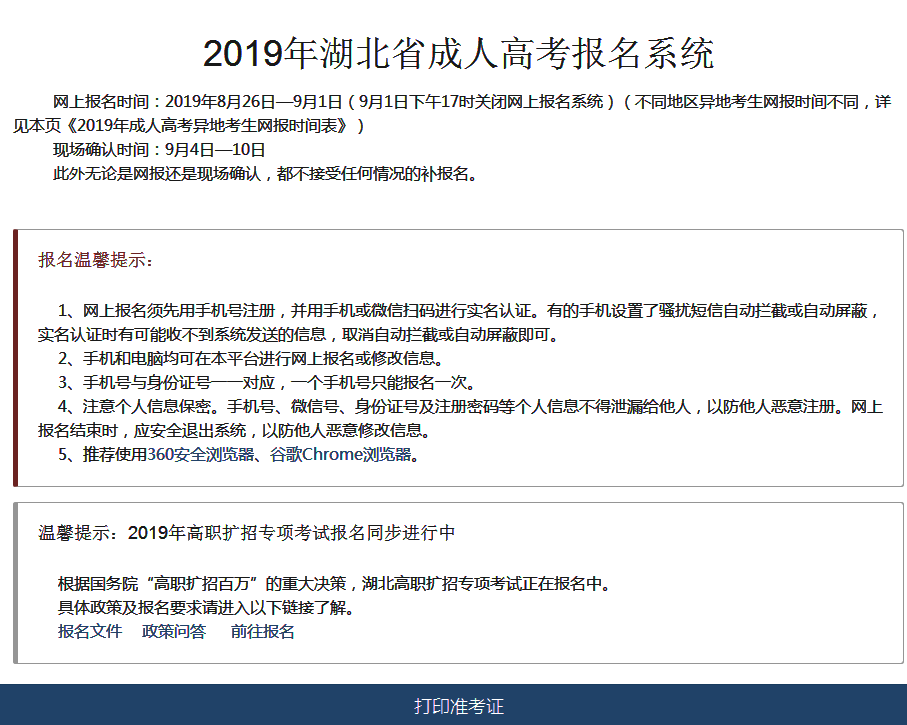Open the 政策问答 link
The image size is (907, 725).
tap(174, 632)
